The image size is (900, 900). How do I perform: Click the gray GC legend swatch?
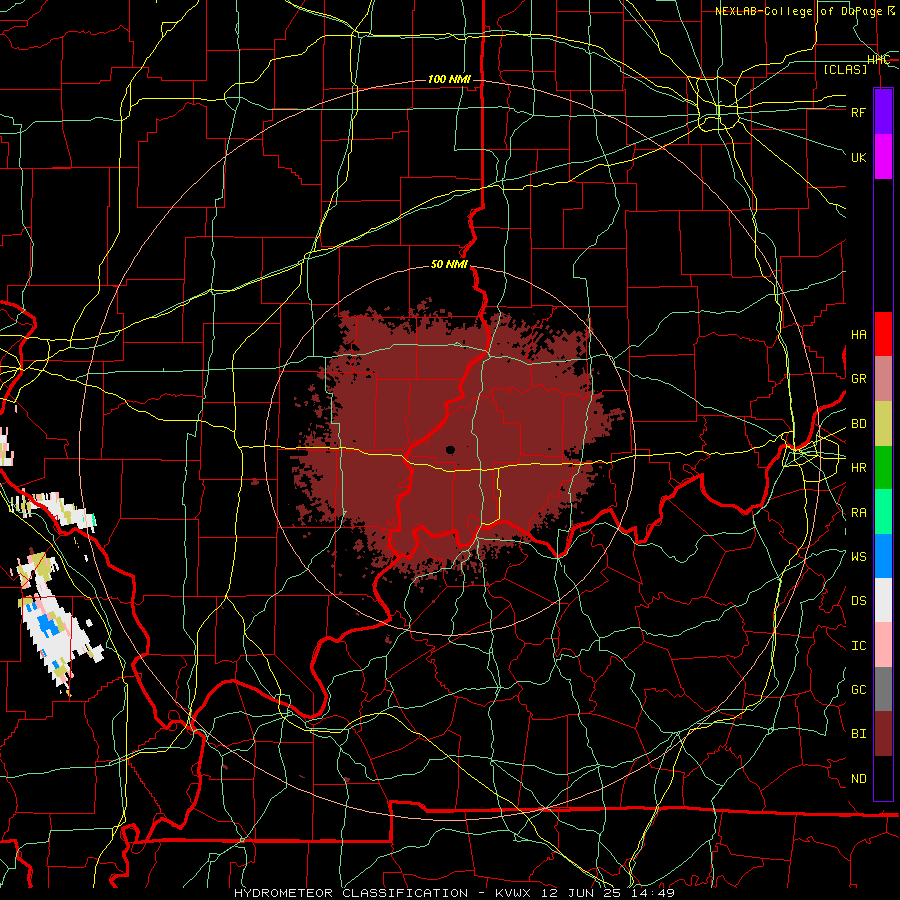coord(883,689)
